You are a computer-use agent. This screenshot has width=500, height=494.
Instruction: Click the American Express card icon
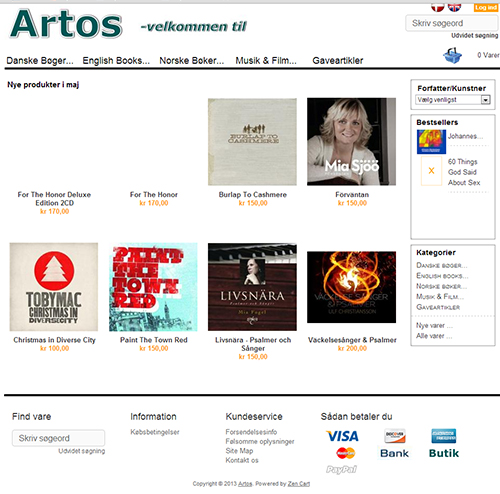444,436
